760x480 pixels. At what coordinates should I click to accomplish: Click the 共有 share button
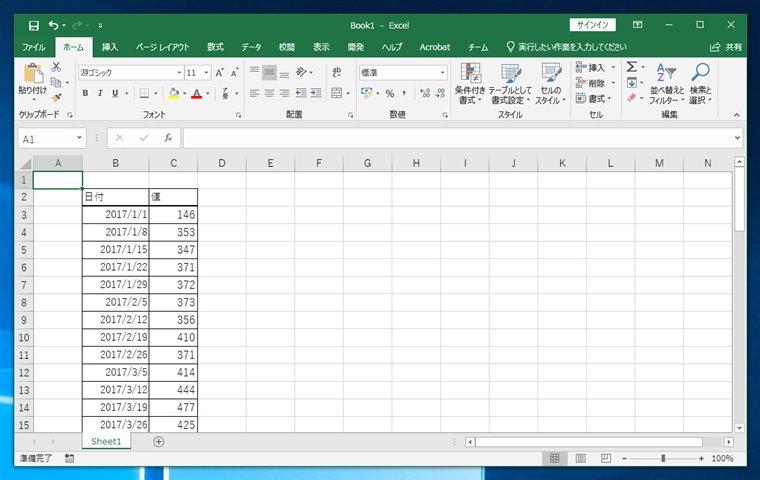point(726,47)
